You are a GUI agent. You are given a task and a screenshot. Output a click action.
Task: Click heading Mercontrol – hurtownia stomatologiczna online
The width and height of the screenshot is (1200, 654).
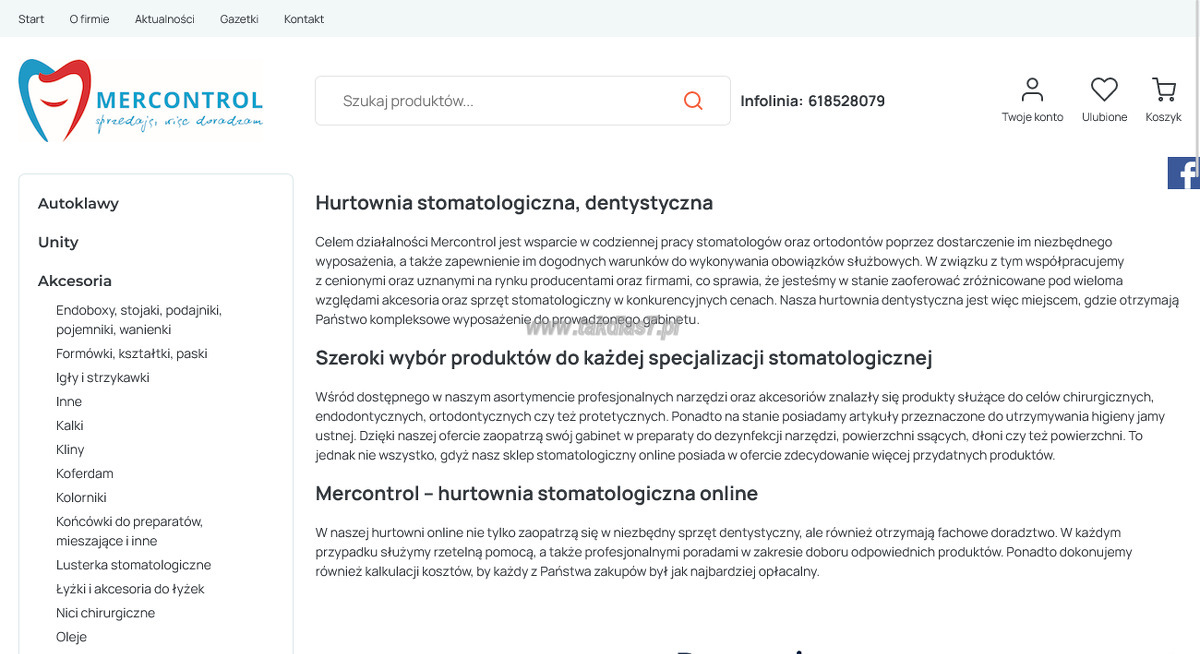(537, 494)
